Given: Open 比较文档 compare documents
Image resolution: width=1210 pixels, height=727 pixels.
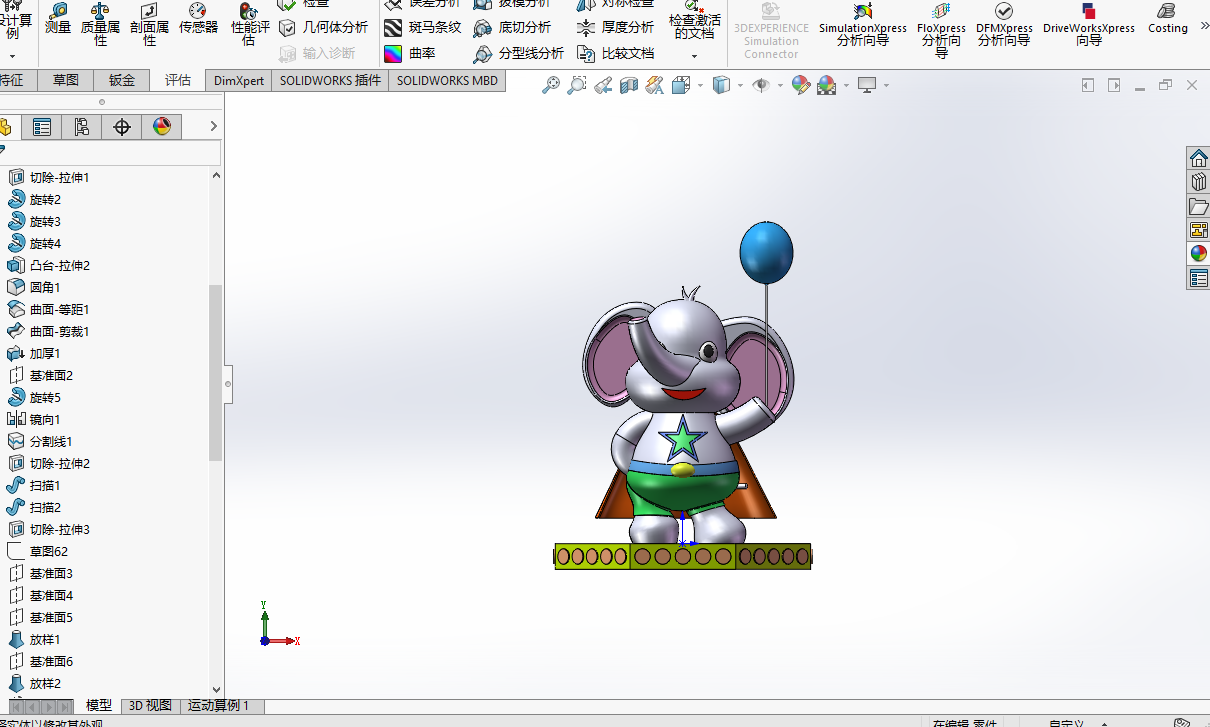Looking at the screenshot, I should click(x=615, y=53).
